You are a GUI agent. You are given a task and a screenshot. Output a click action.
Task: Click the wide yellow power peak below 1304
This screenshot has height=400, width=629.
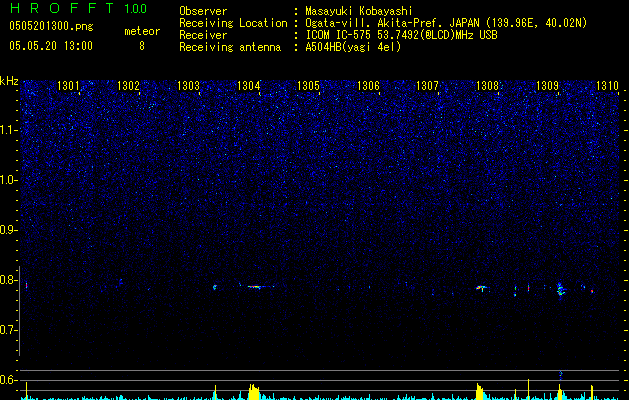tap(254, 392)
